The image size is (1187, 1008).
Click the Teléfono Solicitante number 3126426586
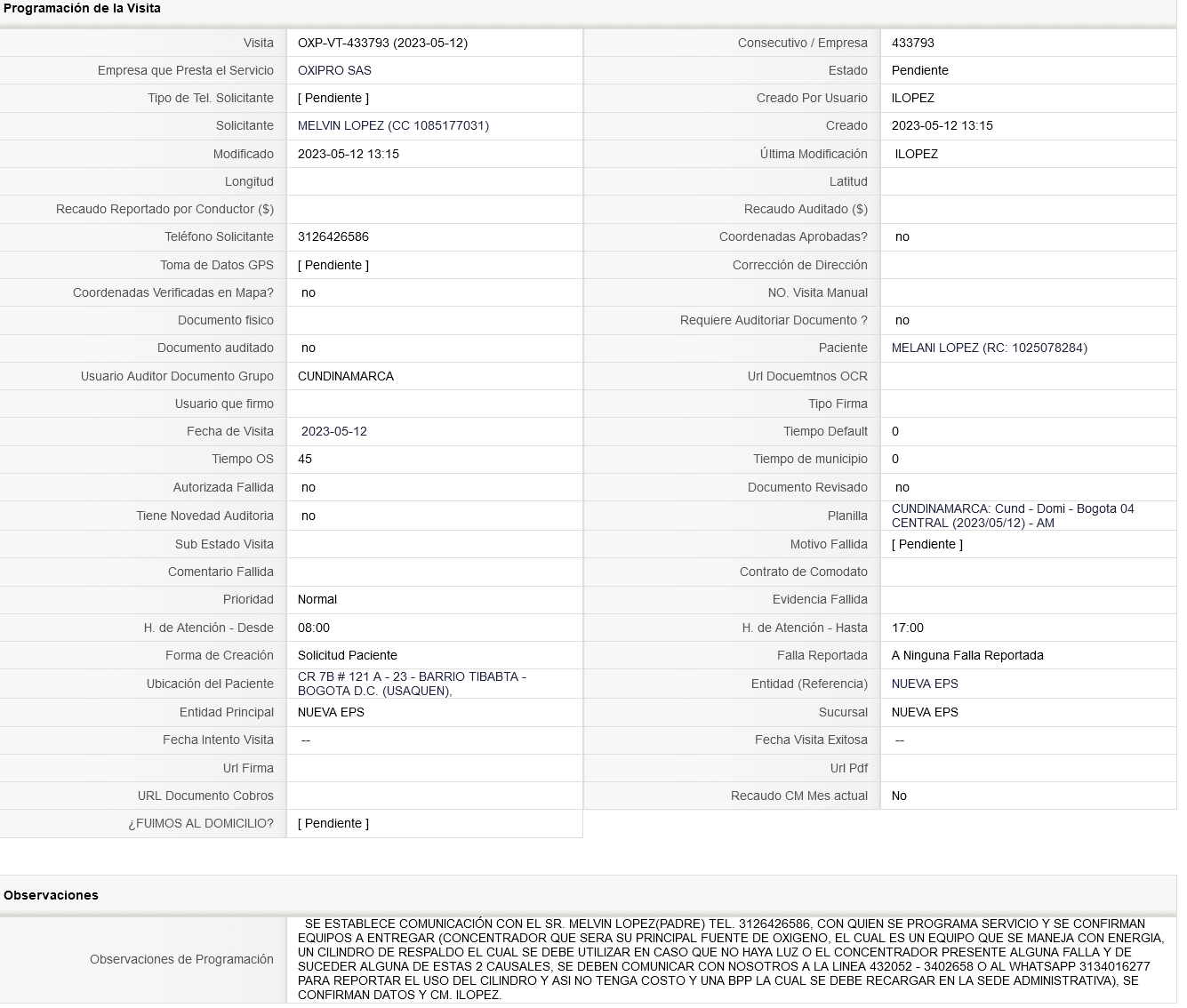(333, 236)
